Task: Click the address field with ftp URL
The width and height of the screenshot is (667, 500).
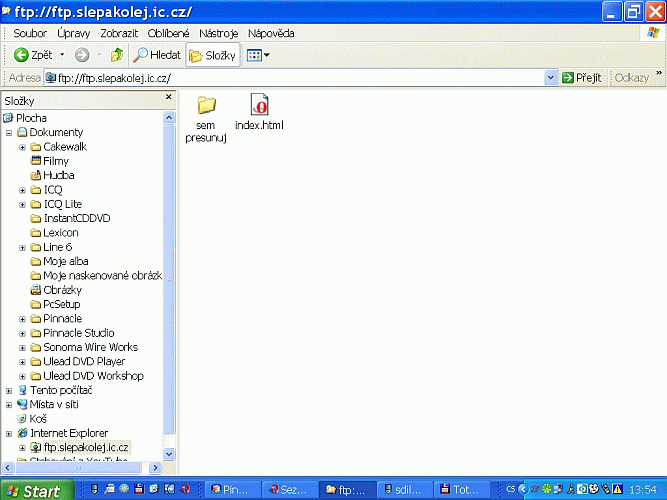Action: tap(300, 77)
